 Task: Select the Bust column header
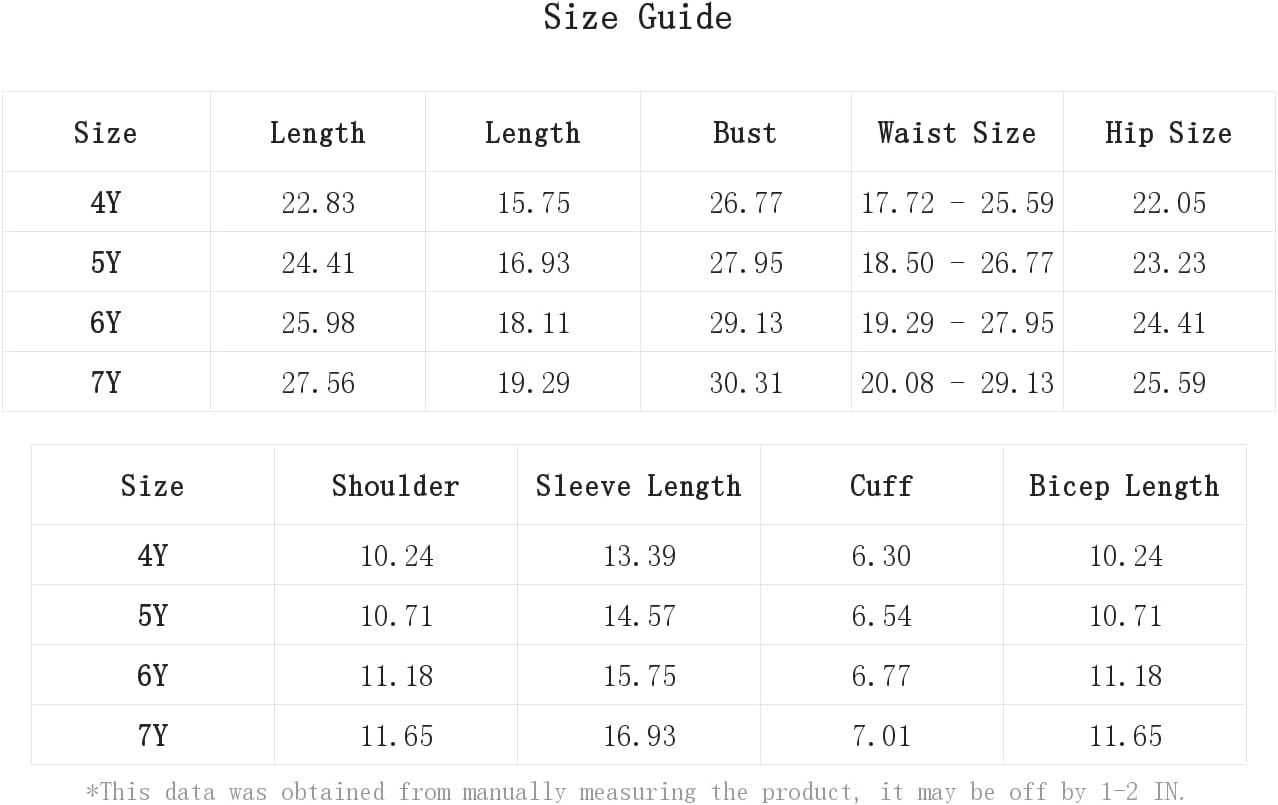pyautogui.click(x=745, y=133)
